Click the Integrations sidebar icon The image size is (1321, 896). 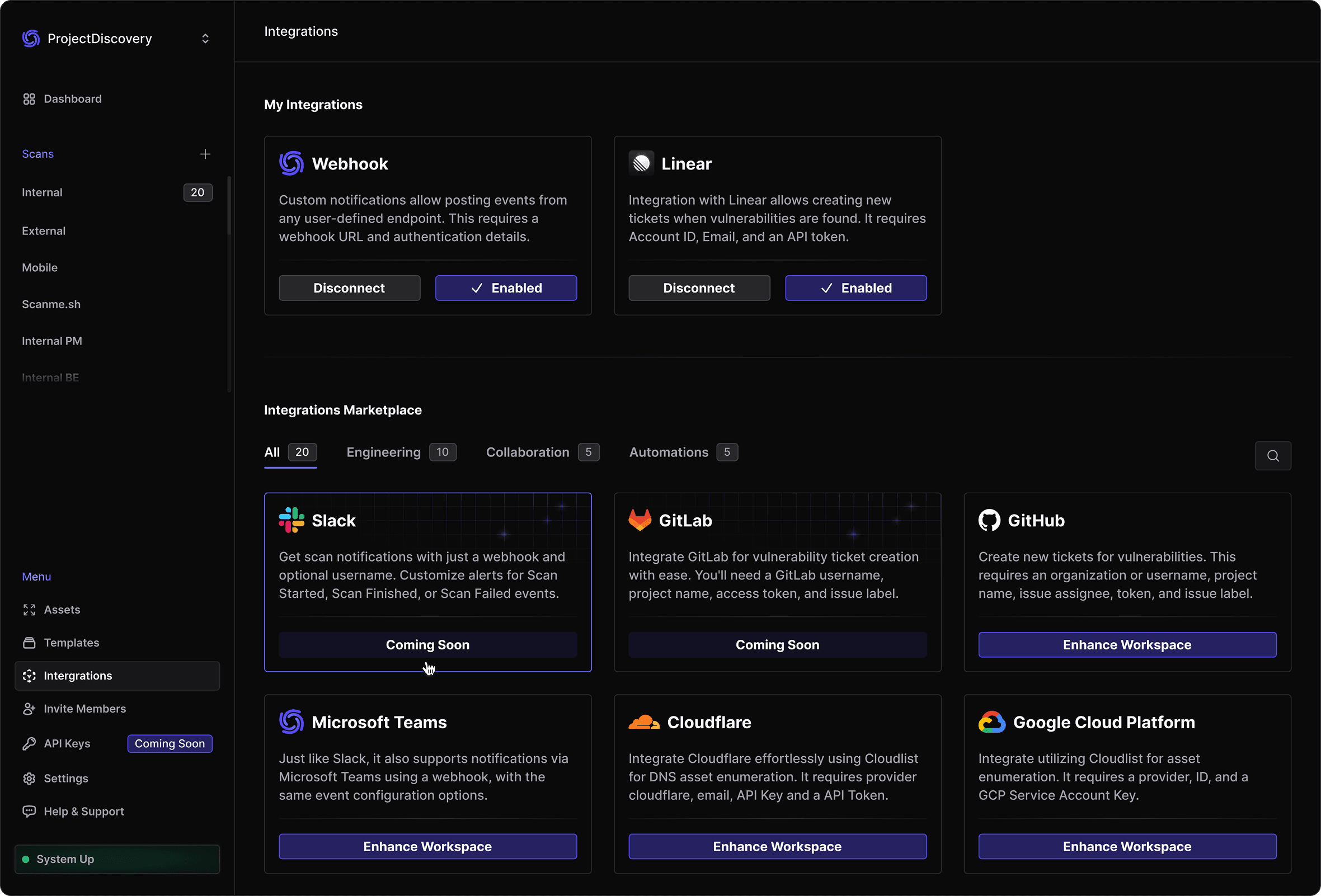pos(29,676)
